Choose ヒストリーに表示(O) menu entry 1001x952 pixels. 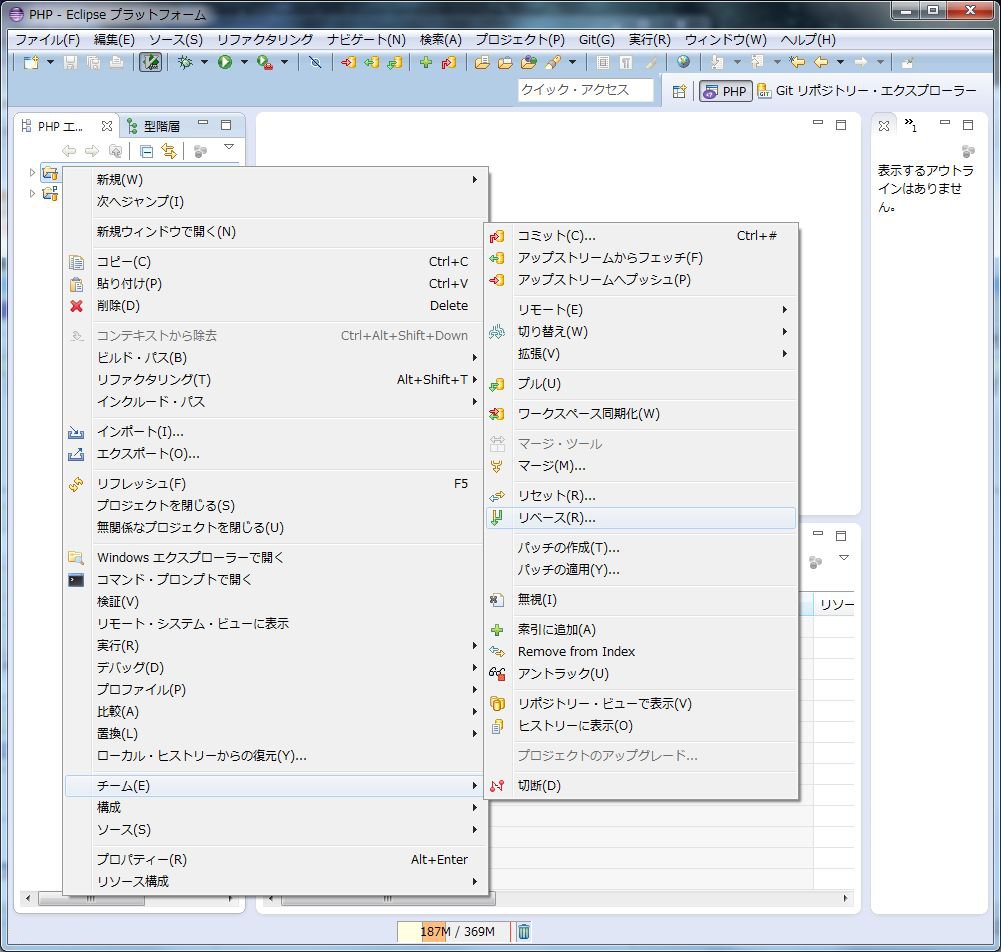click(641, 726)
